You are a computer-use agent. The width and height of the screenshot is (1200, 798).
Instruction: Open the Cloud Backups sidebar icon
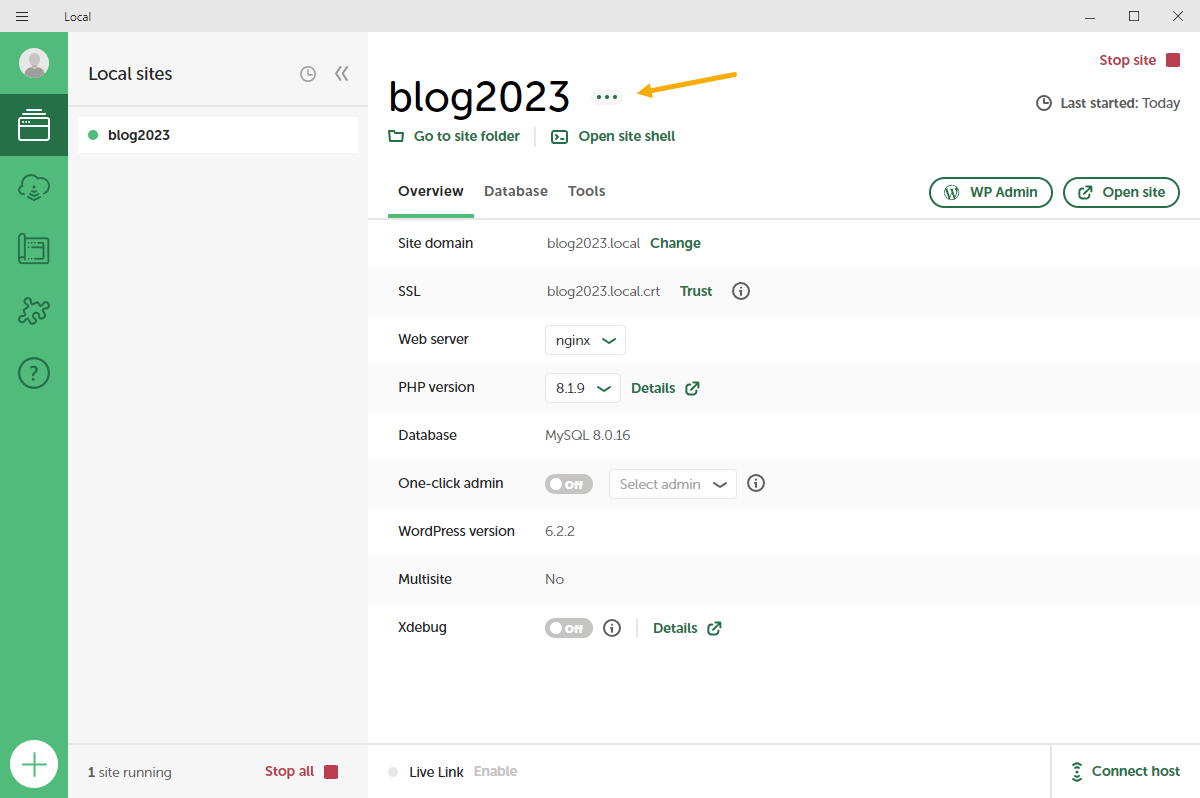[x=34, y=188]
